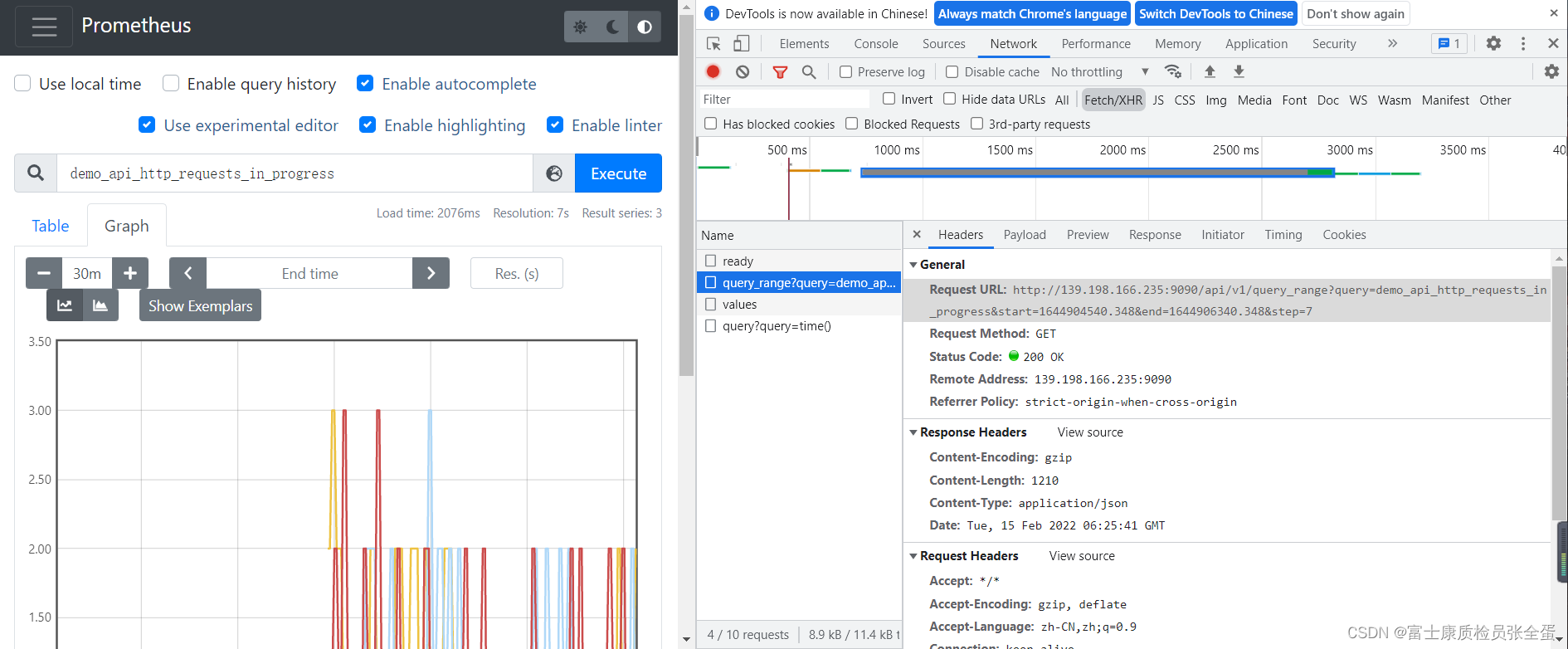This screenshot has width=1568, height=649.
Task: Click the network timeline overview bar
Action: [1098, 173]
